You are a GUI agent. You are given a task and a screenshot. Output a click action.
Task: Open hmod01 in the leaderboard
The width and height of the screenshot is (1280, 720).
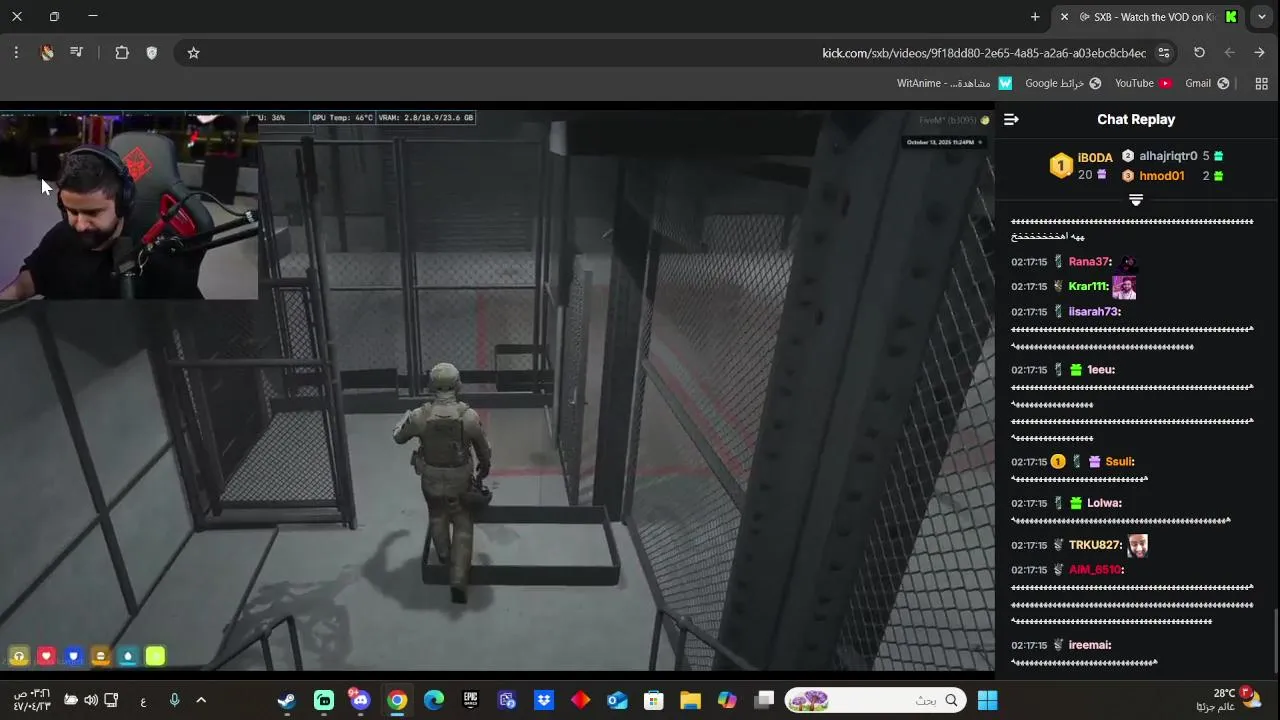point(1161,176)
